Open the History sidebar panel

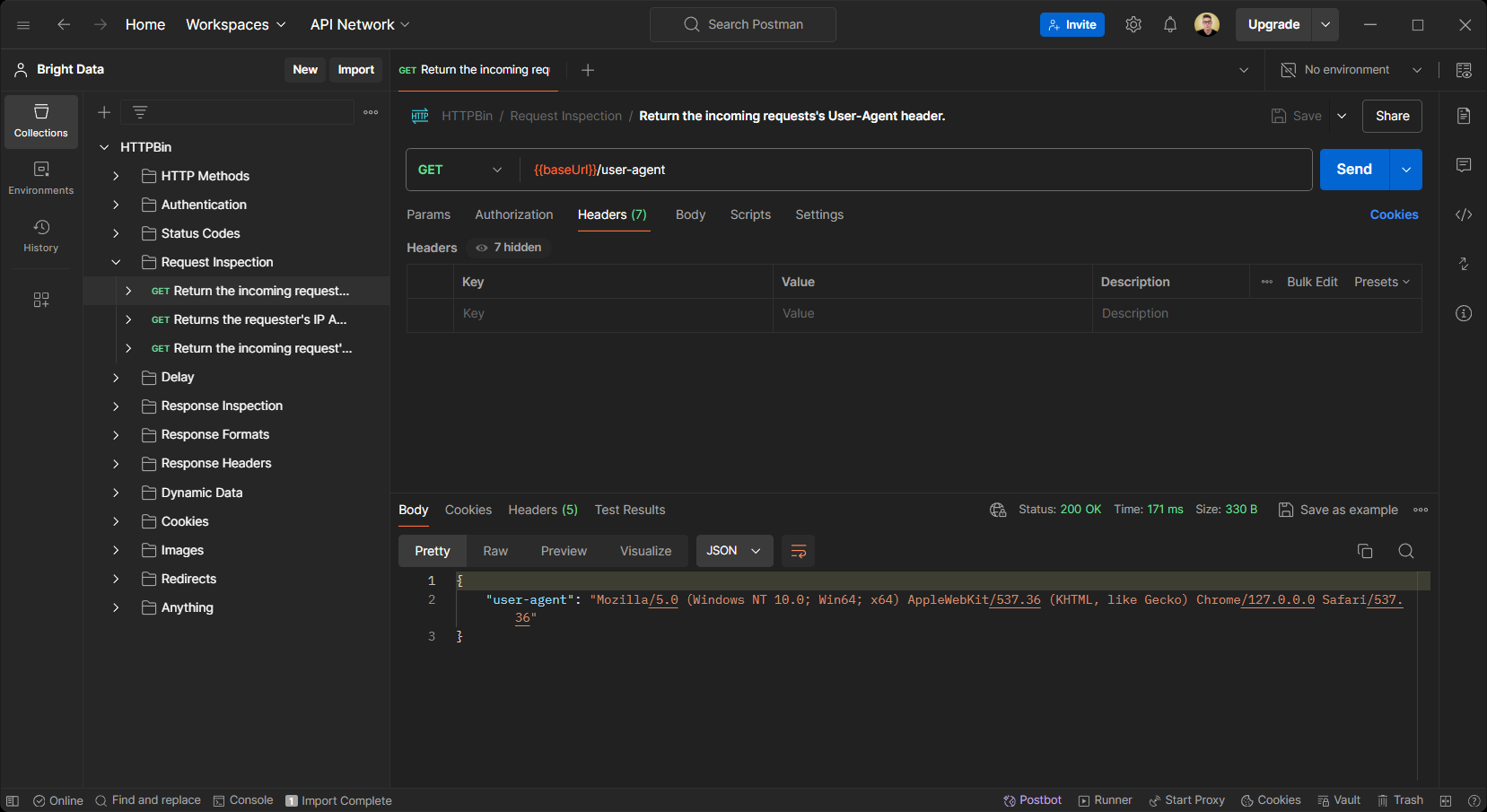click(40, 236)
